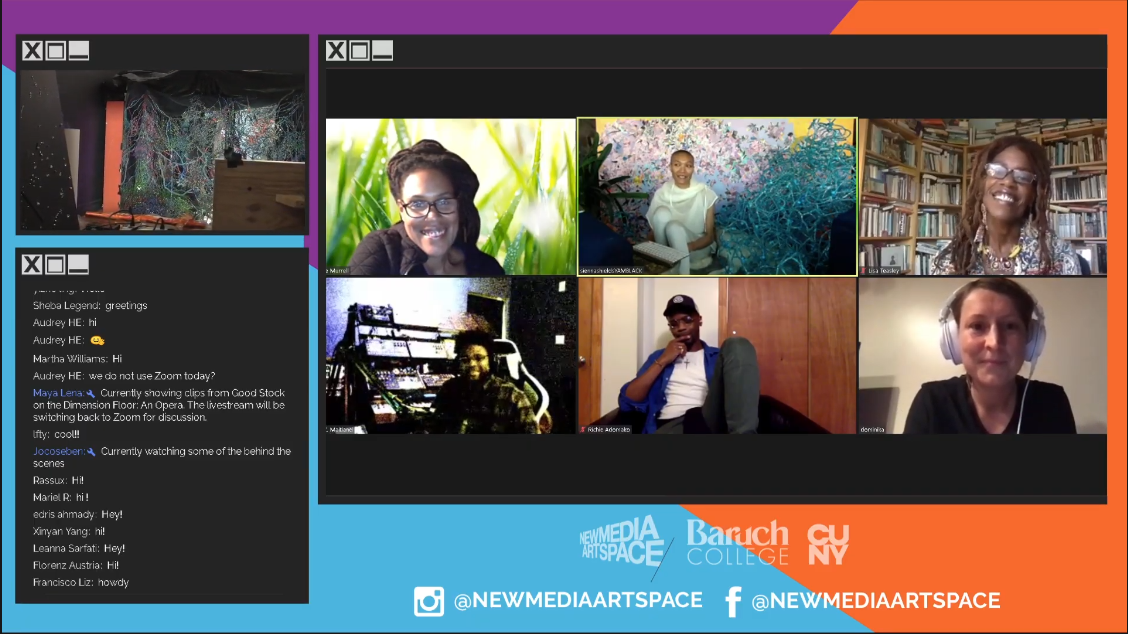Click the 'Rassux: Hi!' chat message

[x=58, y=480]
